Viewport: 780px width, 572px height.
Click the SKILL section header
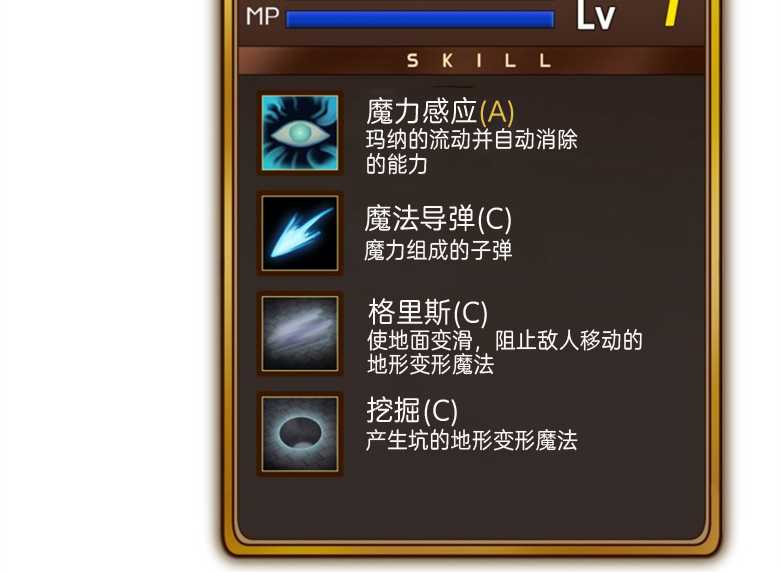tap(479, 61)
